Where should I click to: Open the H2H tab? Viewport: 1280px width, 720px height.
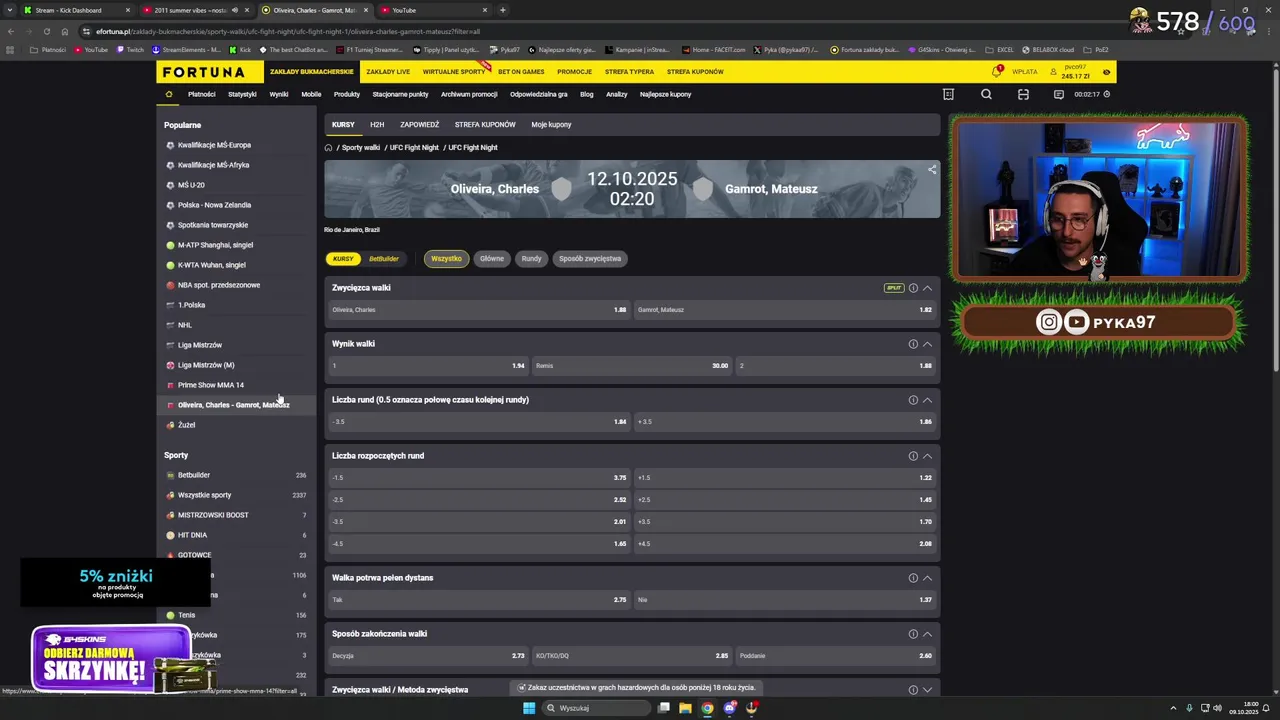pyautogui.click(x=377, y=125)
